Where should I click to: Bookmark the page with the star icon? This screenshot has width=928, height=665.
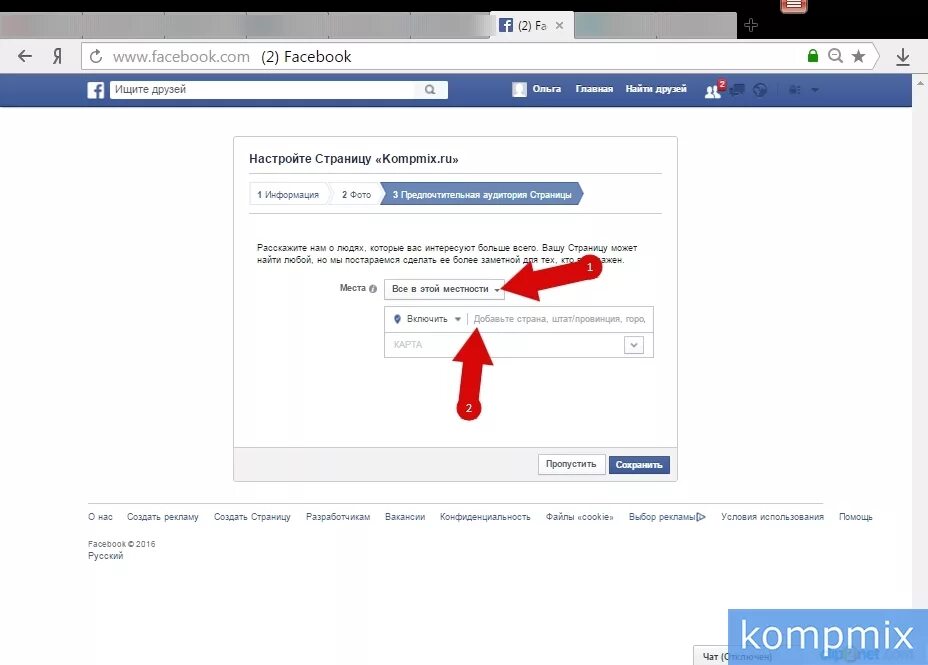(x=858, y=56)
